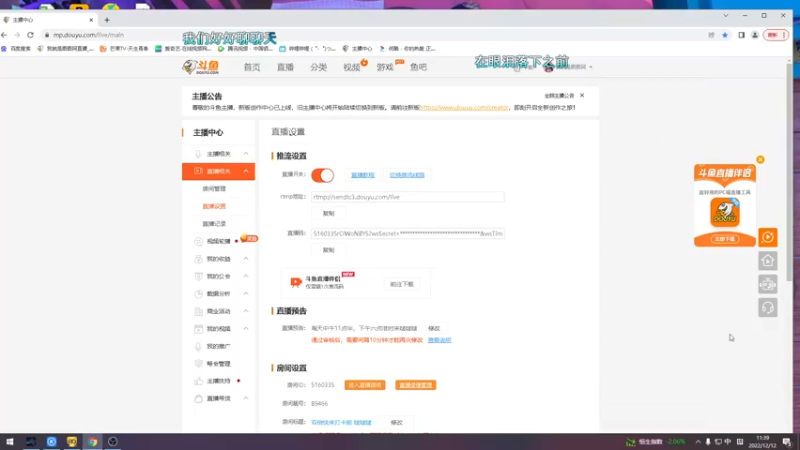Expand the 直播带货 section chevron
The width and height of the screenshot is (800, 450).
pyautogui.click(x=246, y=398)
